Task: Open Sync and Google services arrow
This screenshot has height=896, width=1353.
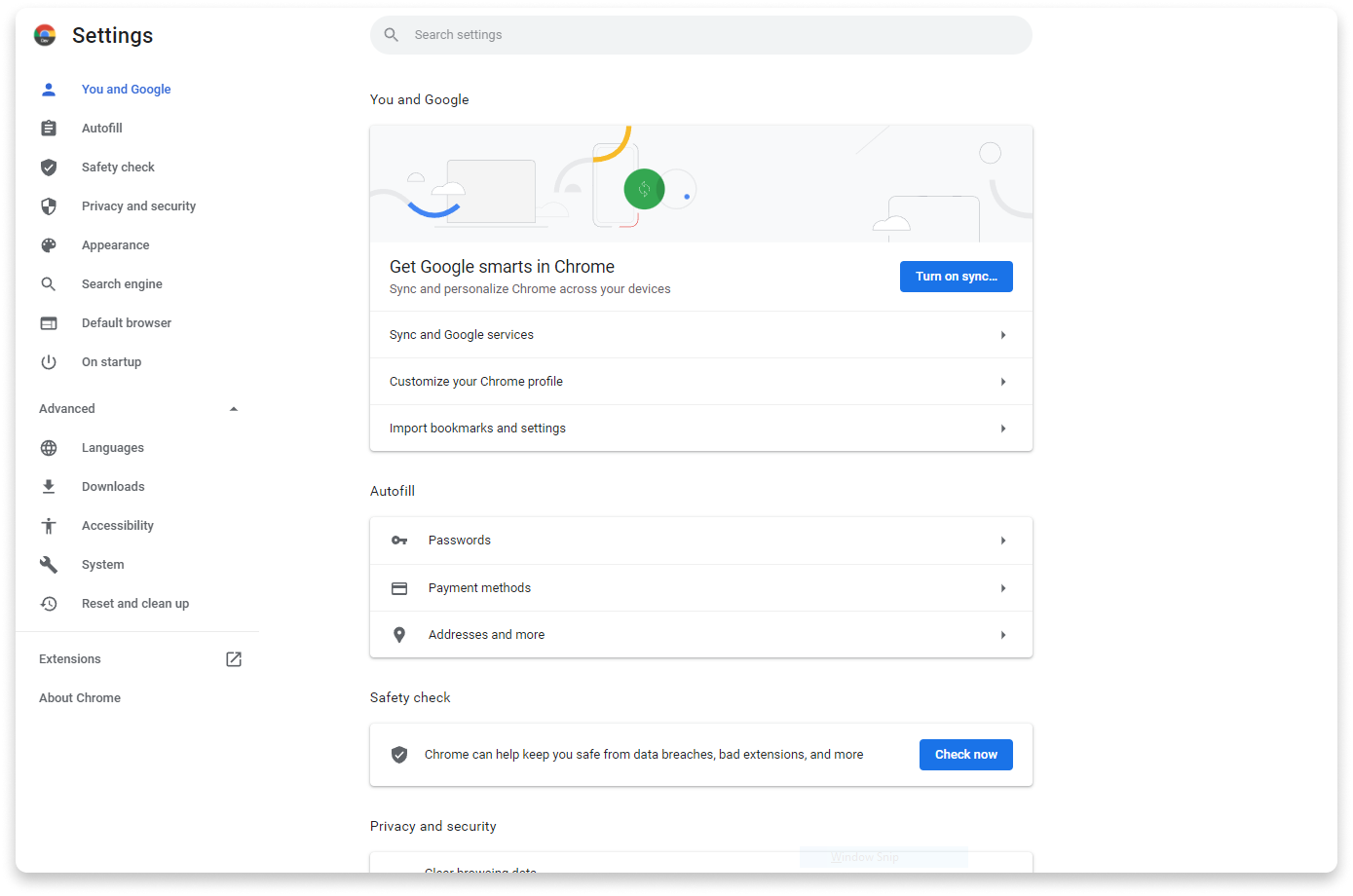Action: click(1003, 335)
